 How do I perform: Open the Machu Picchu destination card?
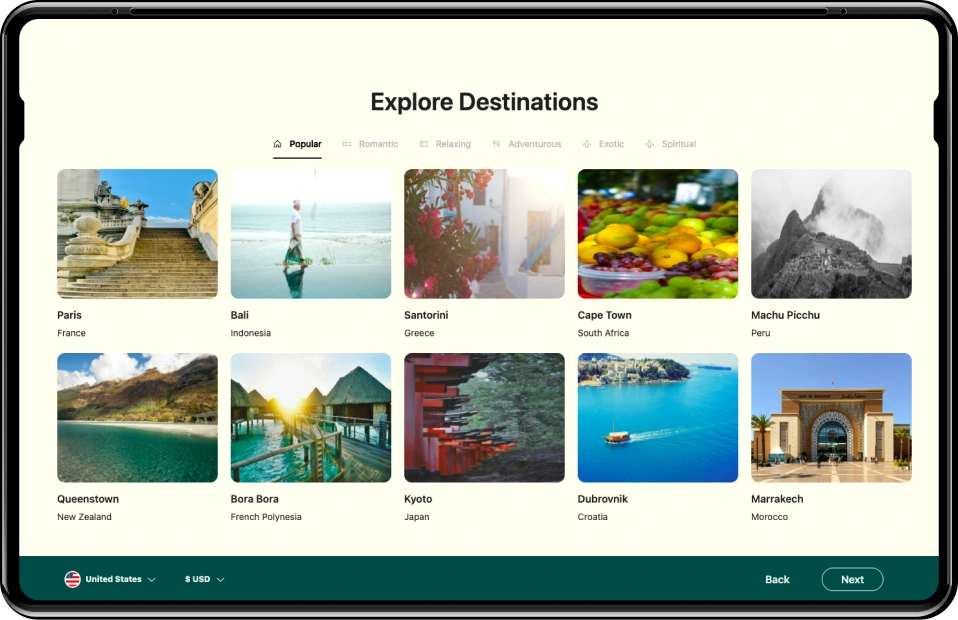click(830, 233)
